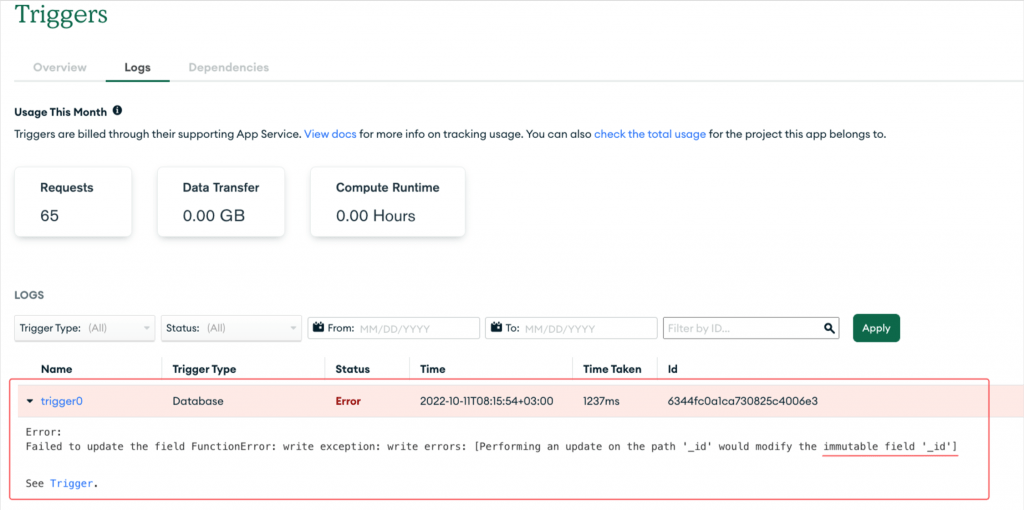Screen dimensions: 1024x510
Task: Click the magnifier icon in Filter by ID
Action: coord(829,328)
